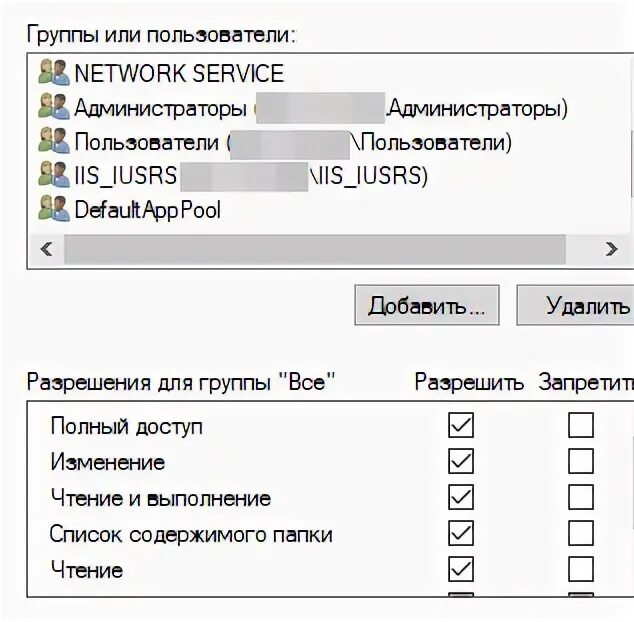Toggle allow checkbox for Чтение
634x622 pixels.
tap(461, 569)
